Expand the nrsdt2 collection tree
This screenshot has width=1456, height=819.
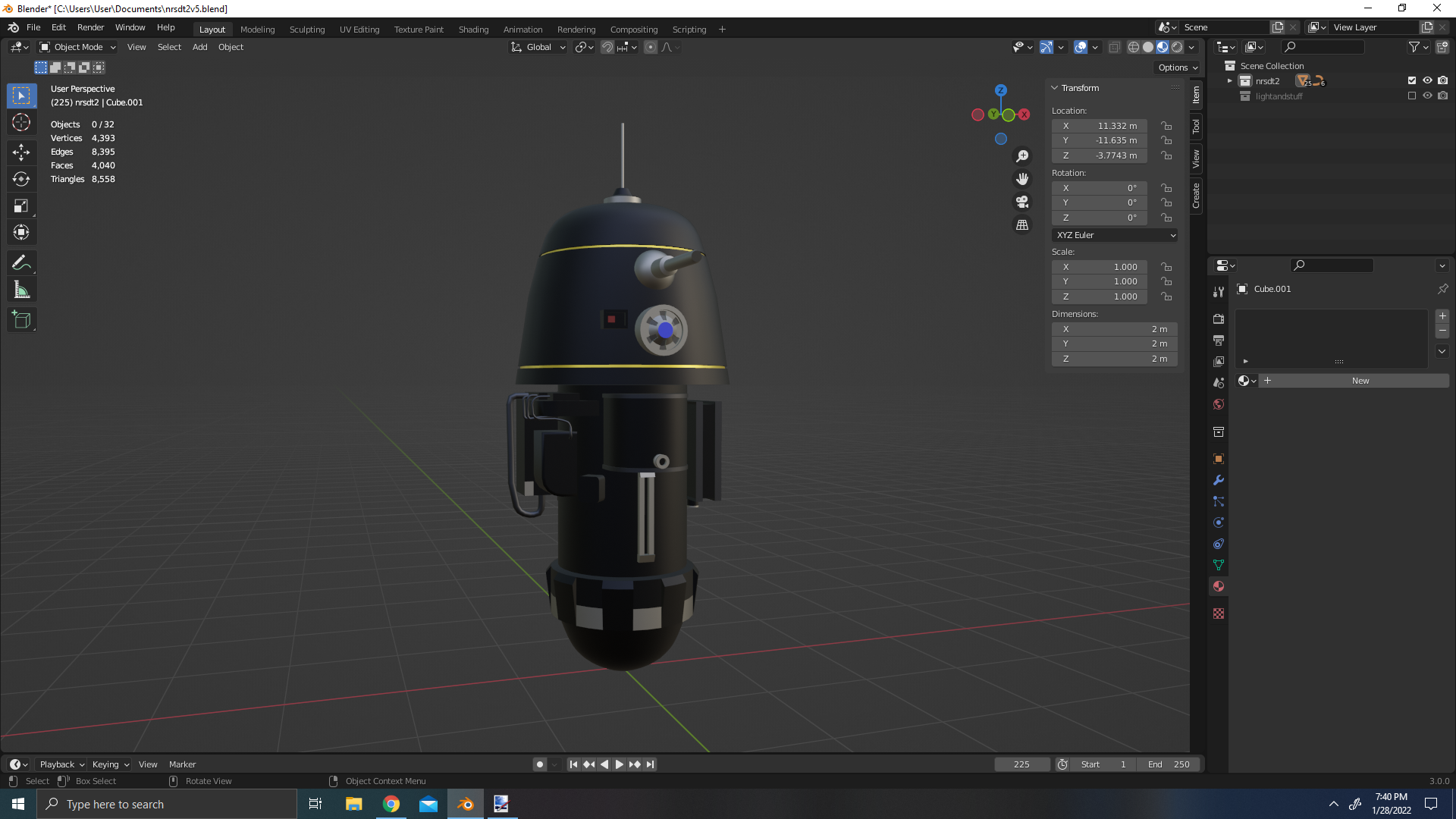coord(1229,80)
